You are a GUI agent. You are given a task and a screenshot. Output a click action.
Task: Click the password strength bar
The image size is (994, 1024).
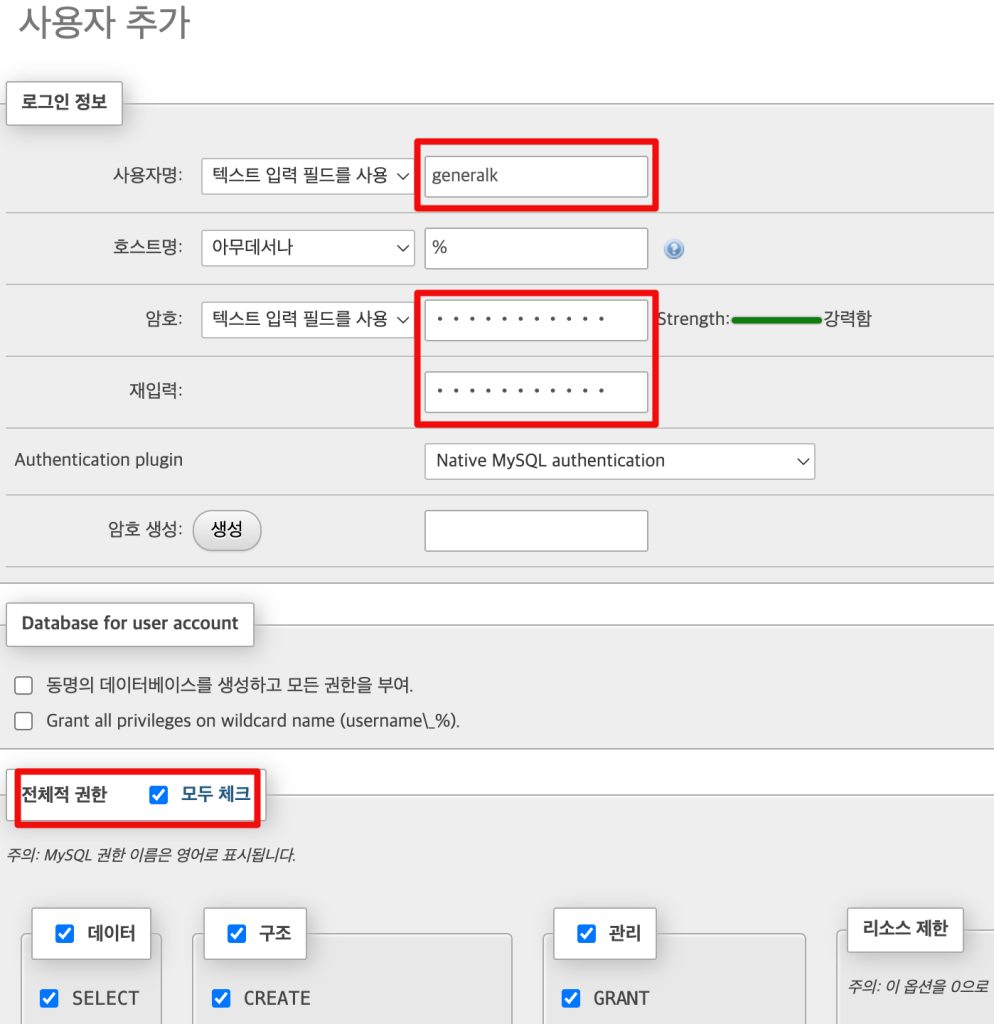point(777,320)
